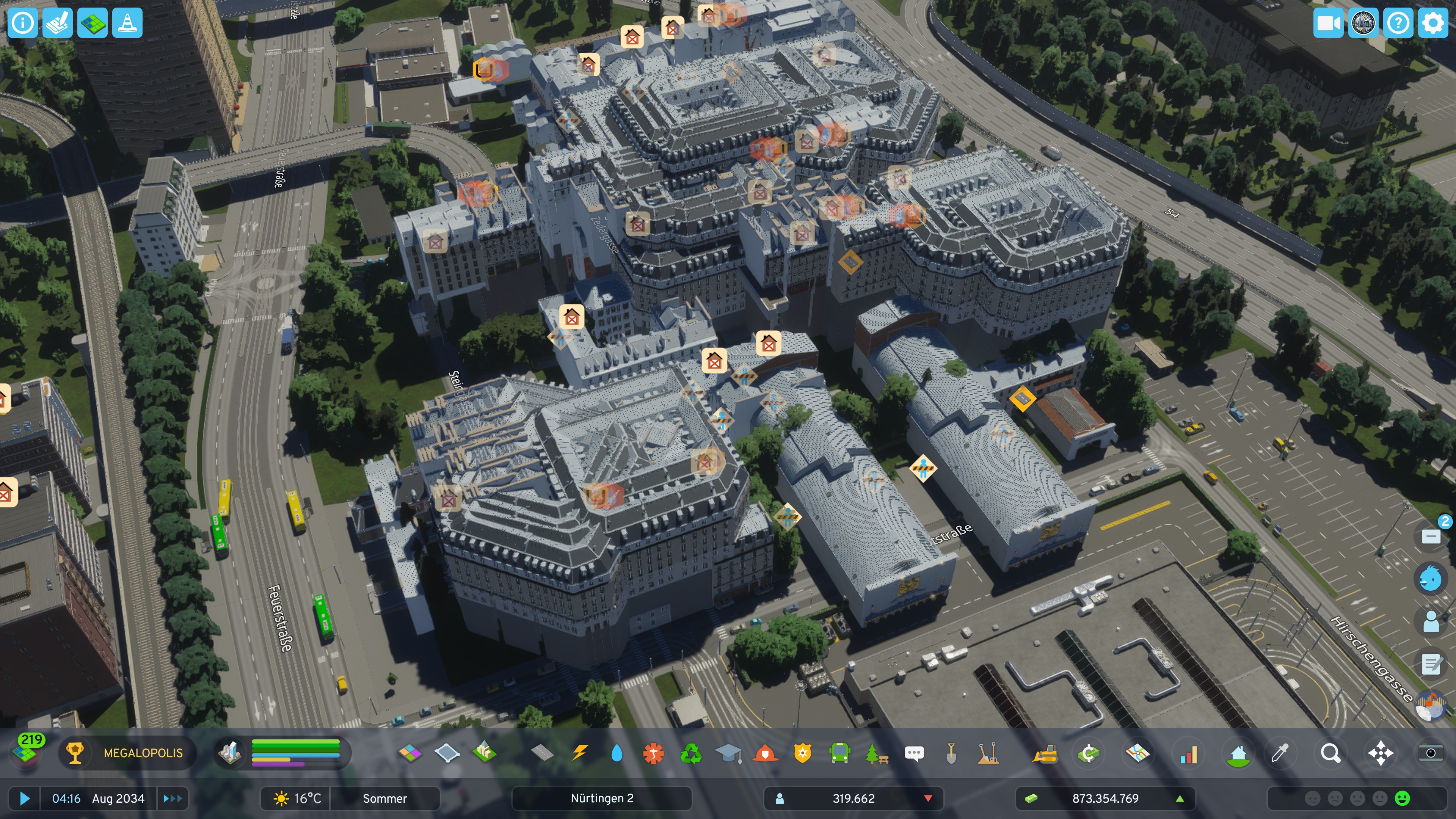Open the help question mark icon
This screenshot has height=819, width=1456.
pyautogui.click(x=1398, y=23)
